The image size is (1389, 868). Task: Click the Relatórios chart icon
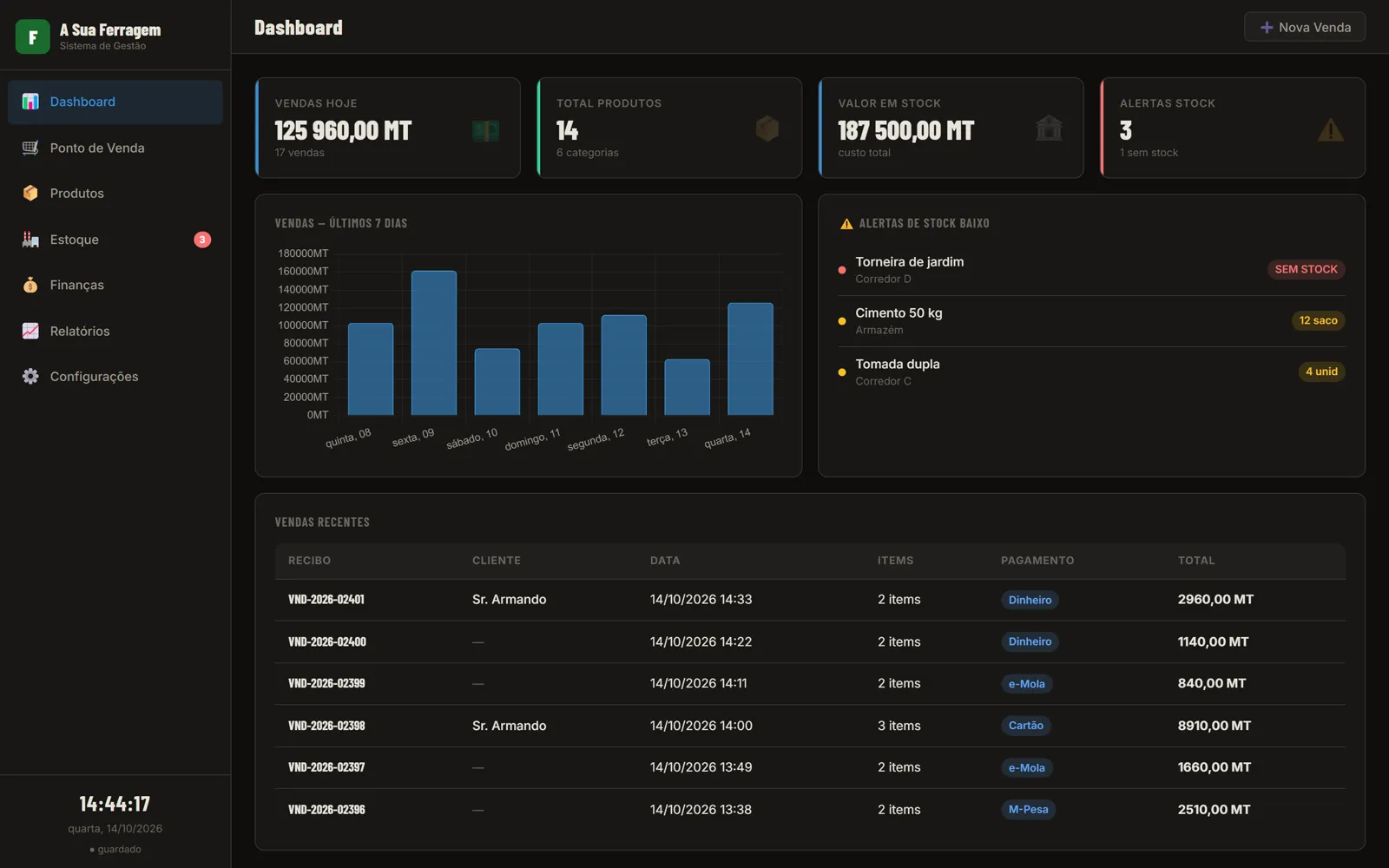pos(30,331)
